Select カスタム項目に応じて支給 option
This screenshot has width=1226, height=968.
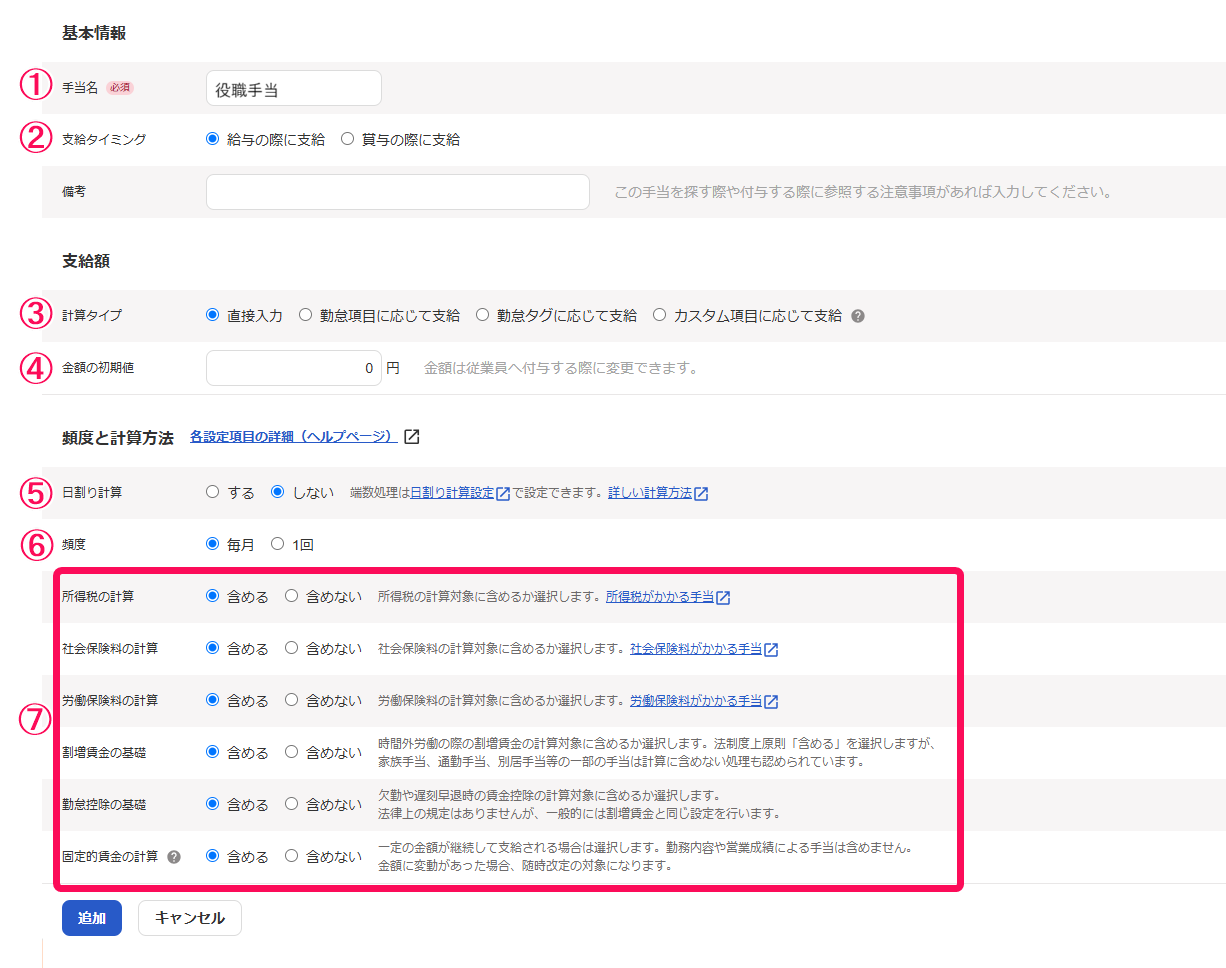[659, 315]
